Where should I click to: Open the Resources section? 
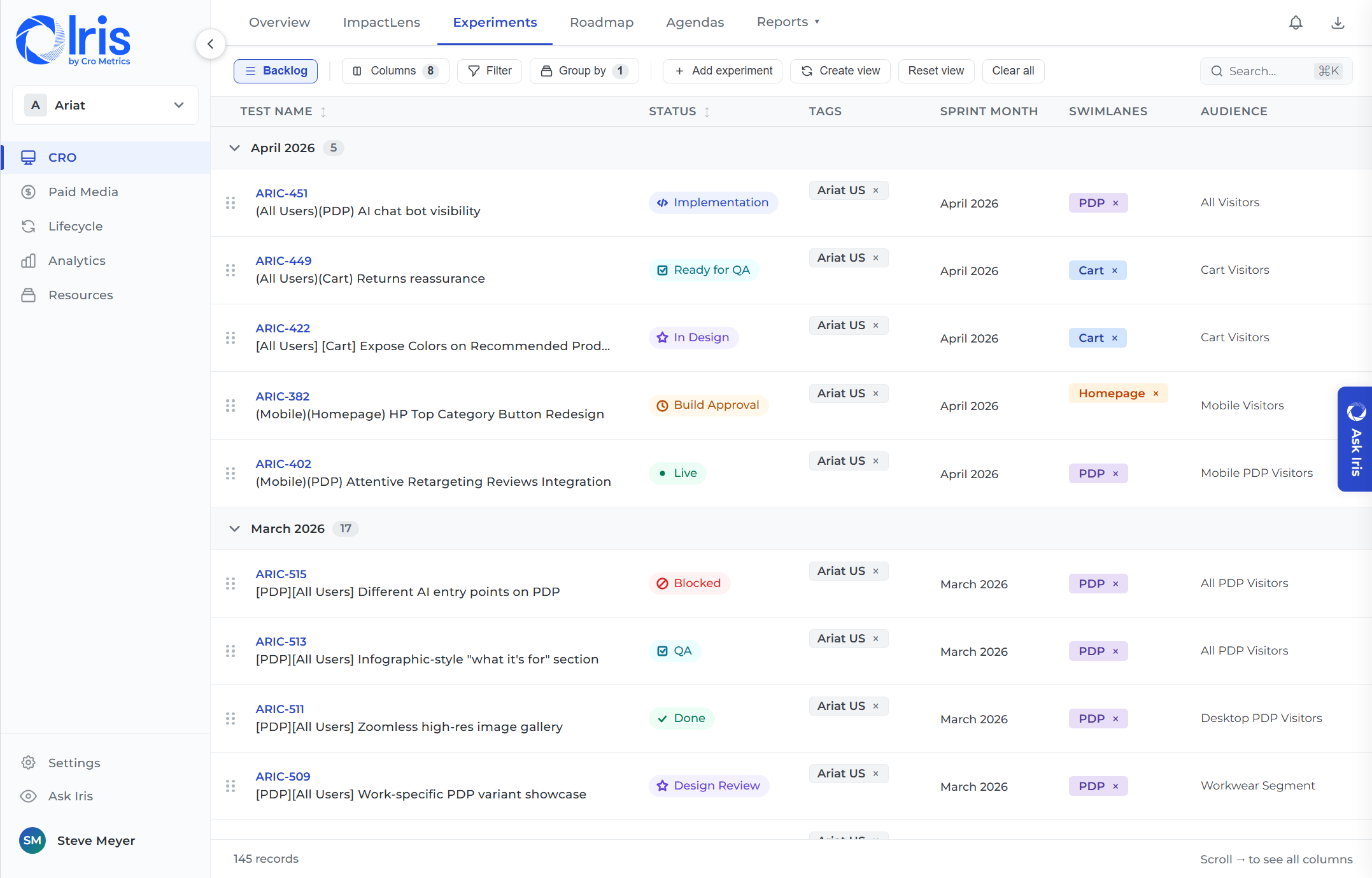coord(80,295)
